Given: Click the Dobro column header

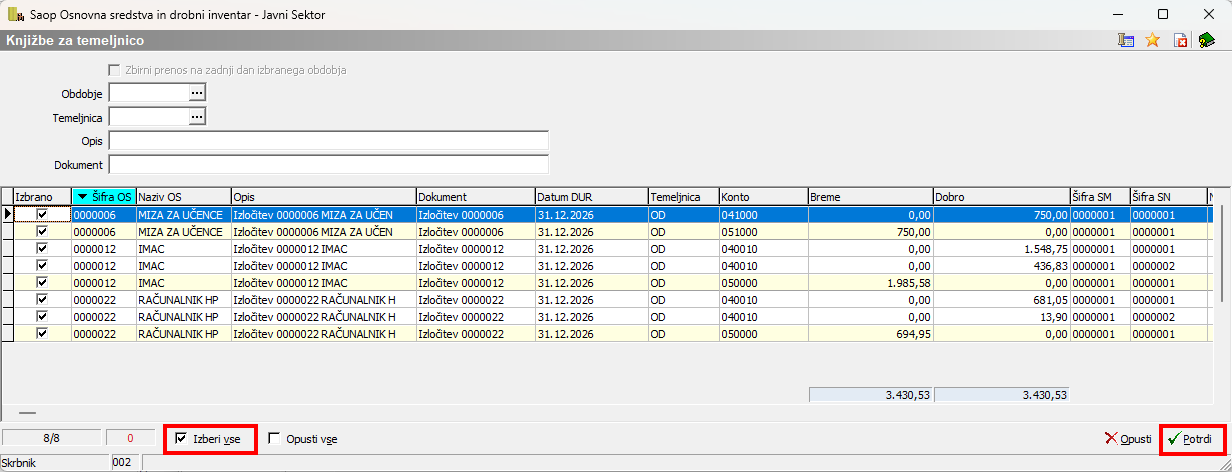Looking at the screenshot, I should coord(1000,197).
